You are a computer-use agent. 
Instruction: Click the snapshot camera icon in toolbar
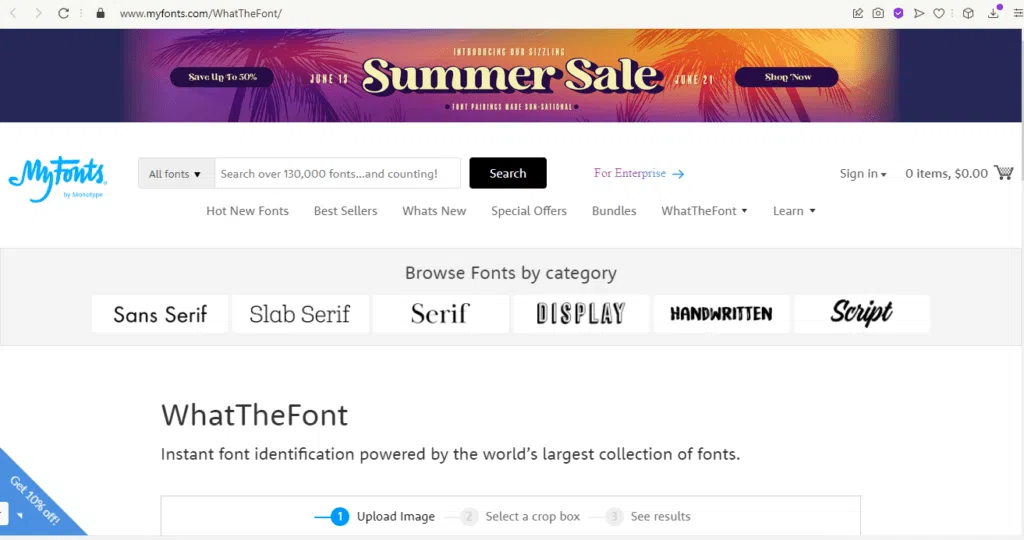pos(878,14)
